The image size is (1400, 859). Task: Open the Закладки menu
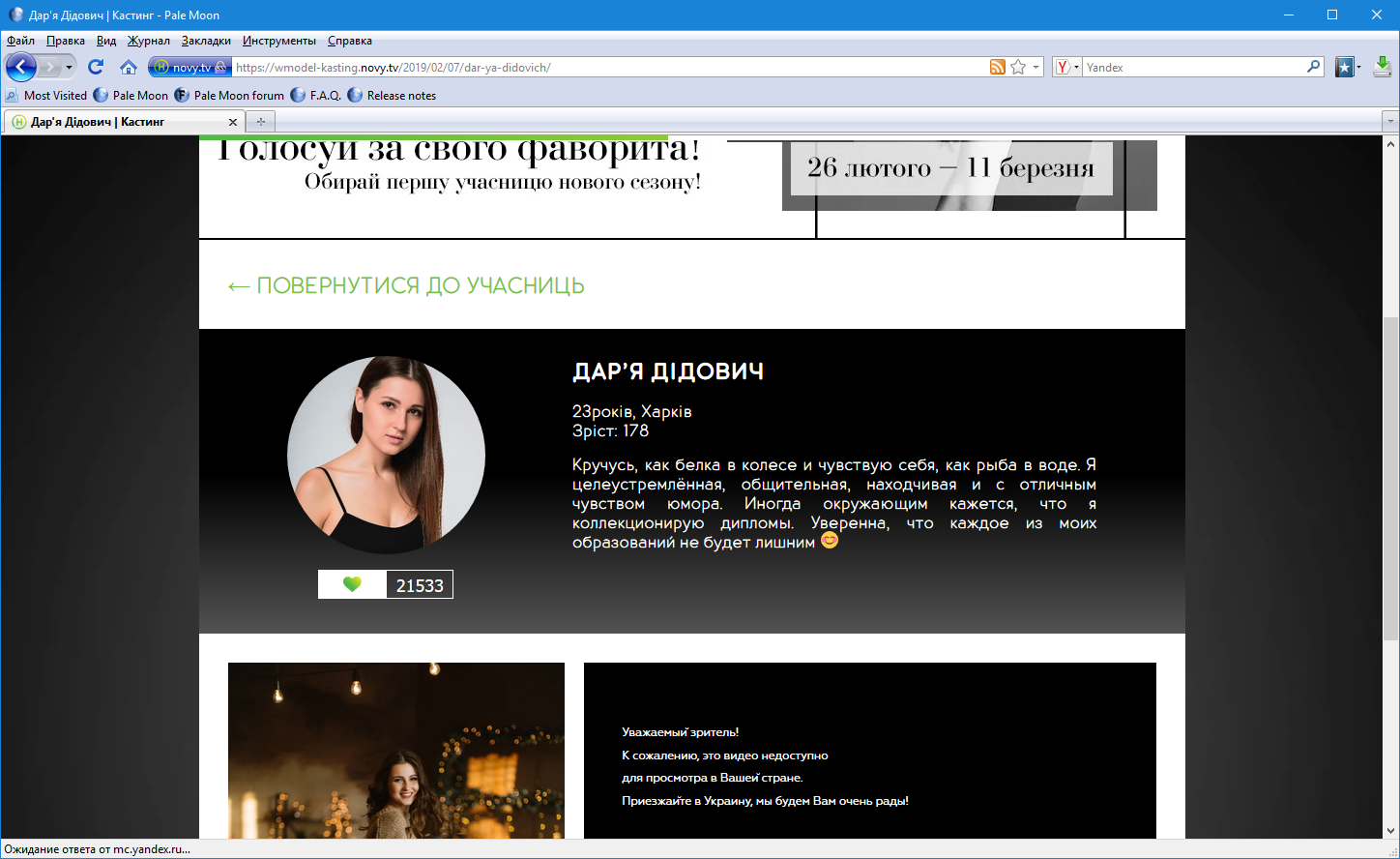click(206, 41)
